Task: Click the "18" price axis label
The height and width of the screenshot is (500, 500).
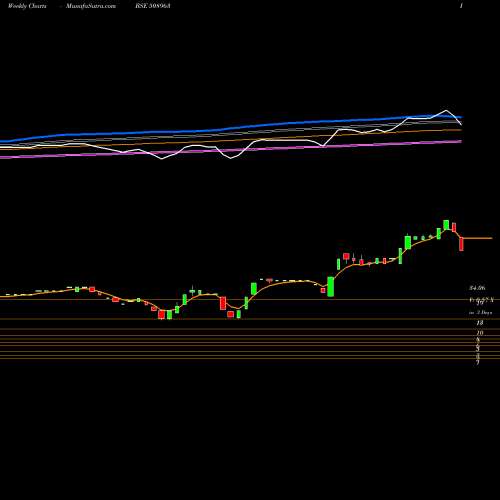Action: click(480, 323)
